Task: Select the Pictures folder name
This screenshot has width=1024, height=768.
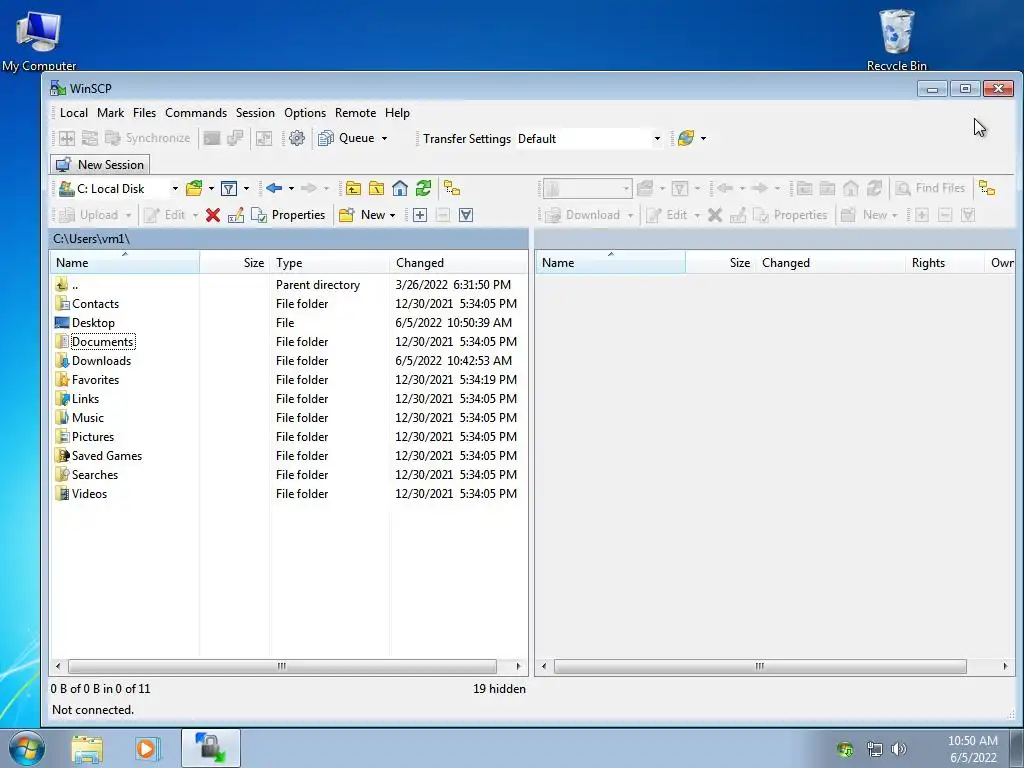Action: (x=93, y=437)
